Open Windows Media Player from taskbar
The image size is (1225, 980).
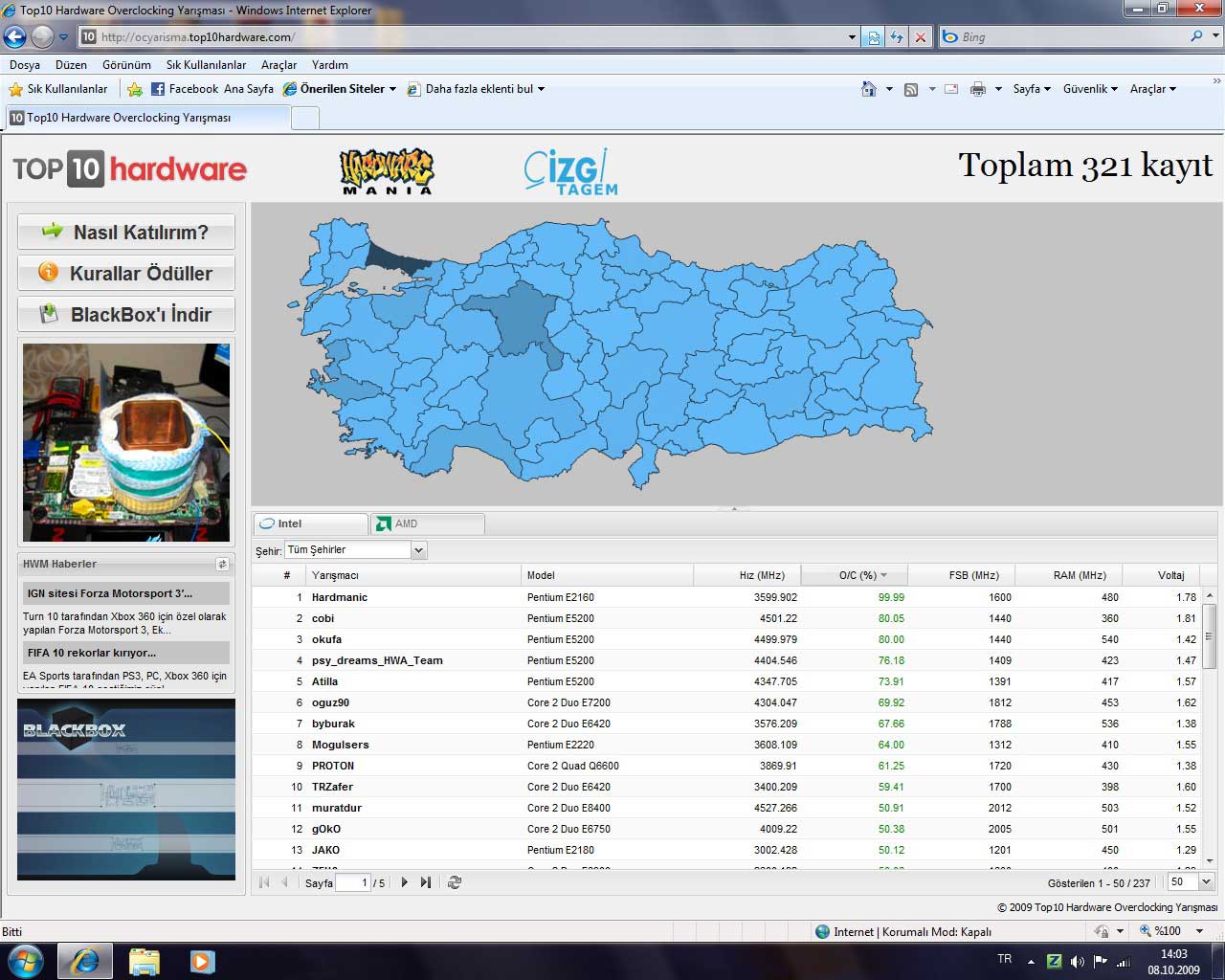(x=202, y=961)
